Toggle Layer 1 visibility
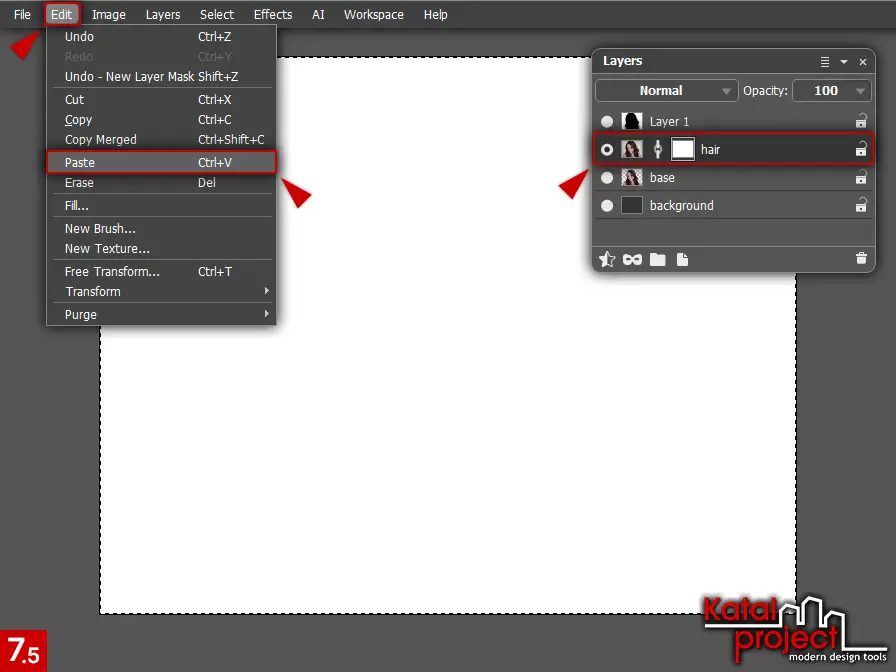896x672 pixels. pos(607,120)
